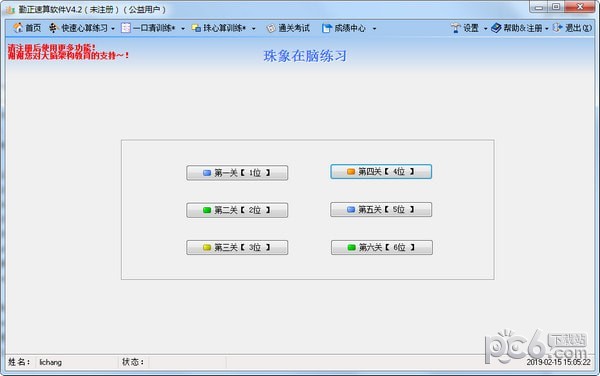This screenshot has height=376, width=600.
Task: Start 第二关【2位】 level
Action: click(237, 210)
